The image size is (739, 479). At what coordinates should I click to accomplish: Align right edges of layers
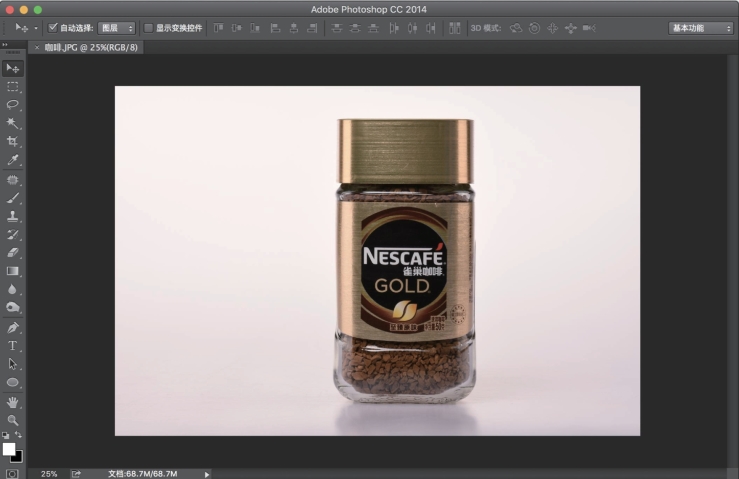coord(312,28)
